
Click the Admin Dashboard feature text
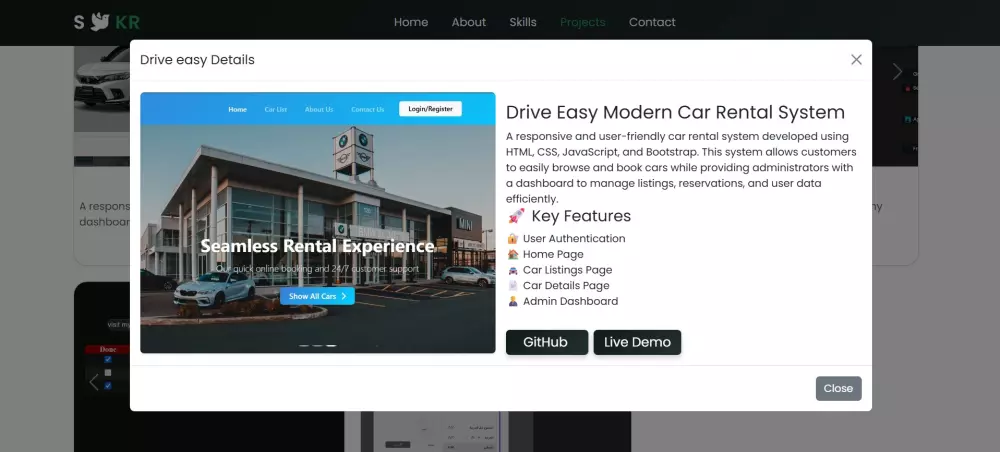click(x=570, y=302)
